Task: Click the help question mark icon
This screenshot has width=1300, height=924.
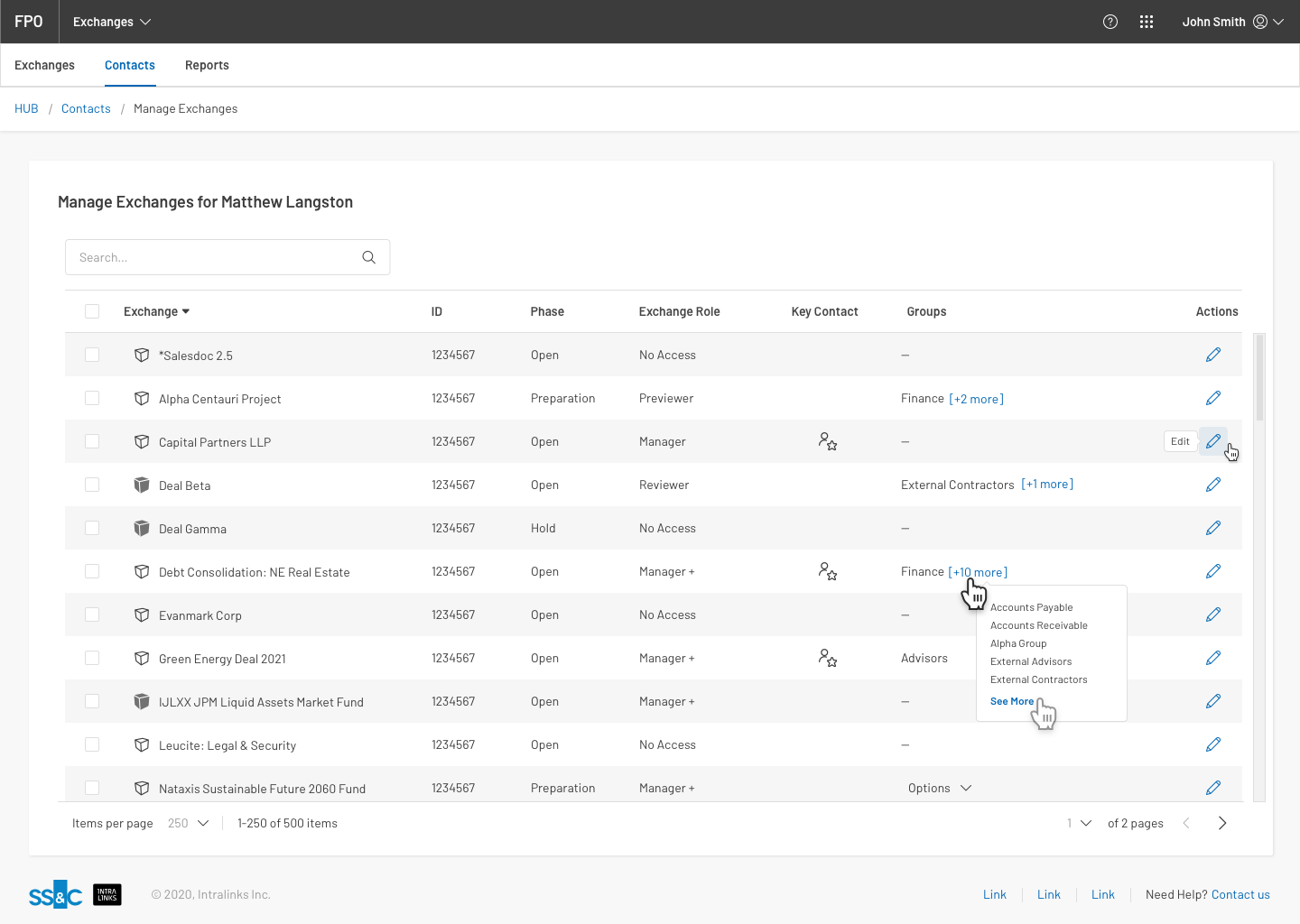Action: (x=1110, y=22)
